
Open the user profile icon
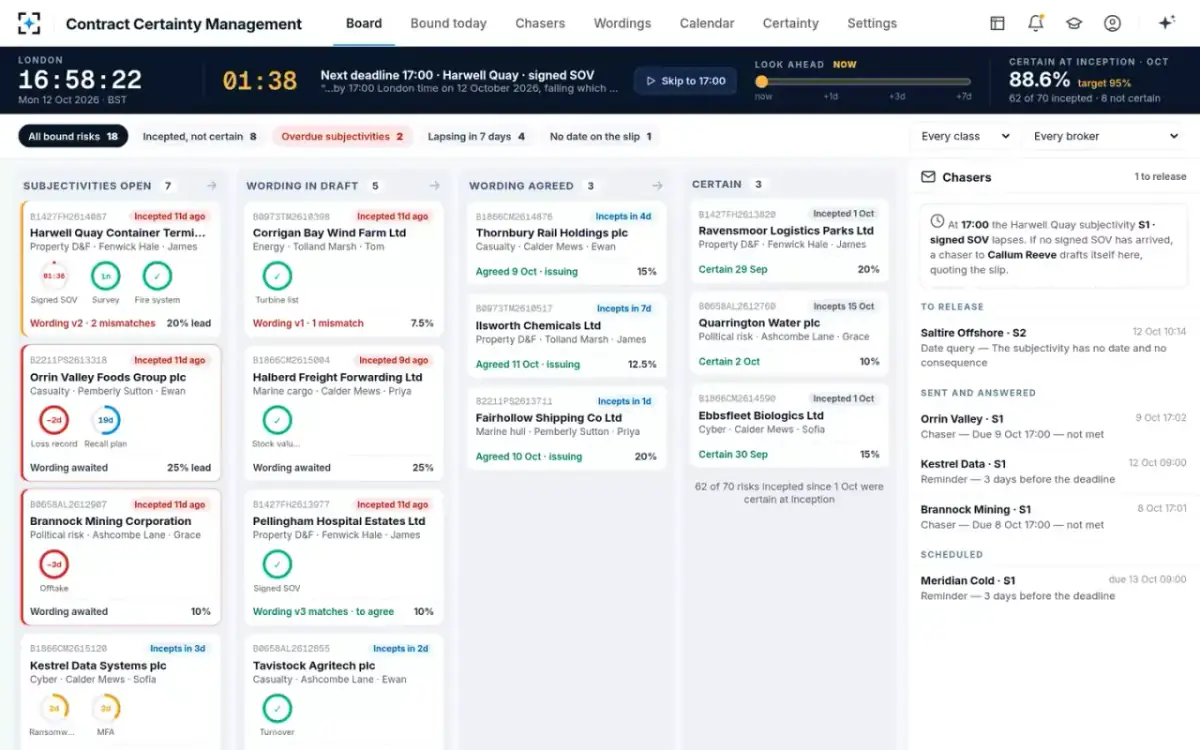[x=1112, y=23]
